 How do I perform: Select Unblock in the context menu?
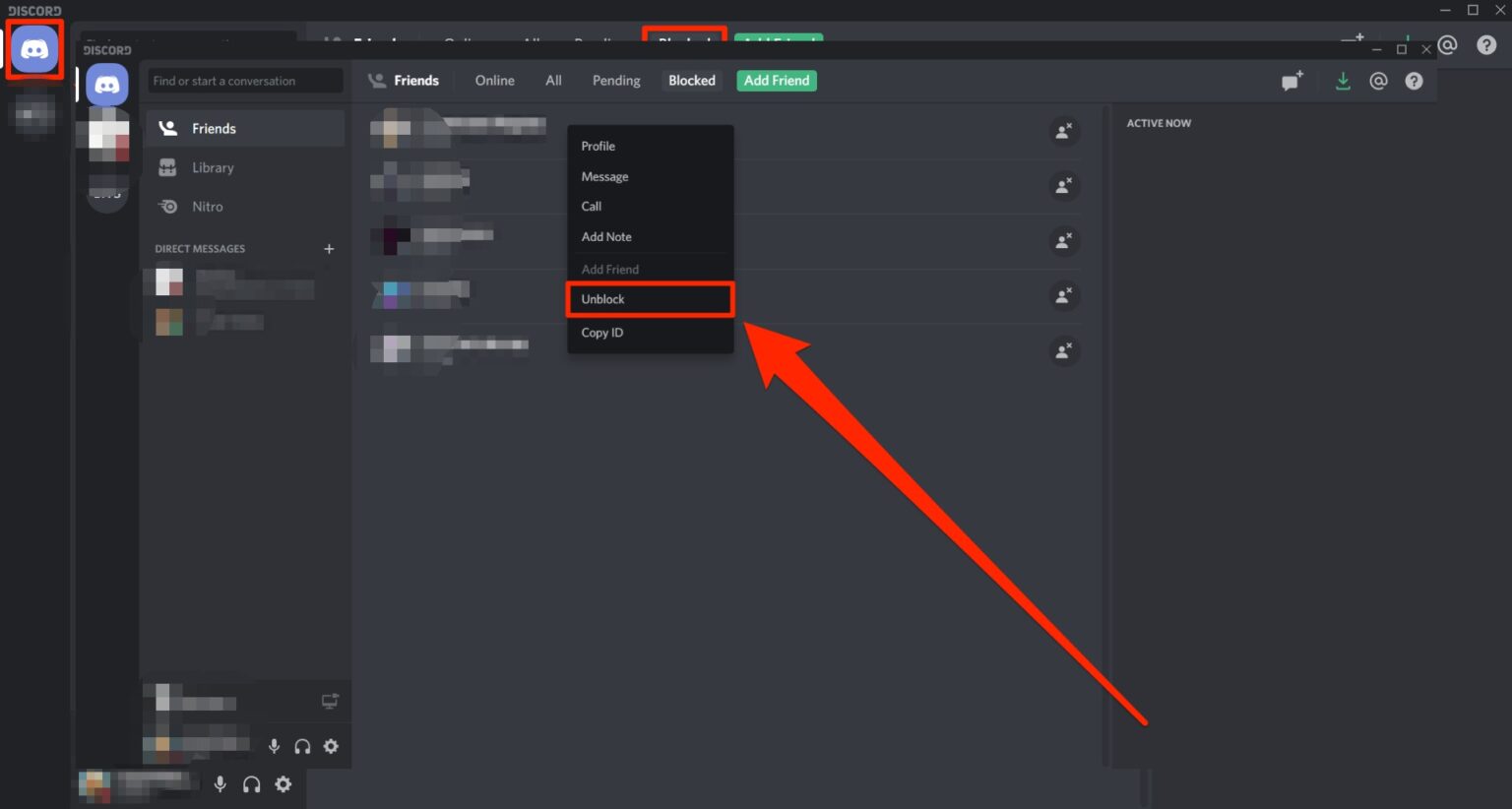[x=650, y=299]
